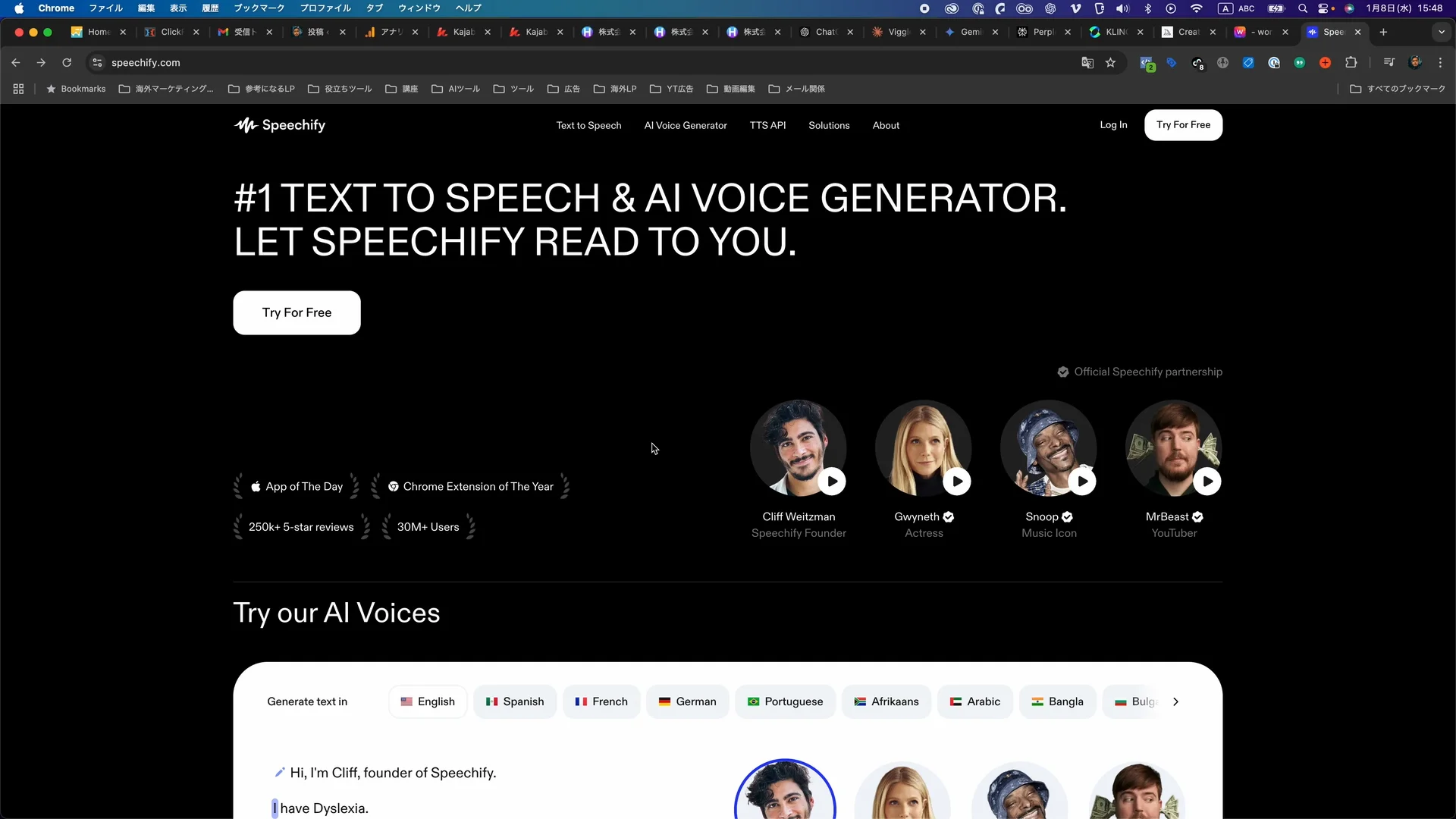Play Snoop voice sample
The width and height of the screenshot is (1456, 819).
pos(1082,482)
